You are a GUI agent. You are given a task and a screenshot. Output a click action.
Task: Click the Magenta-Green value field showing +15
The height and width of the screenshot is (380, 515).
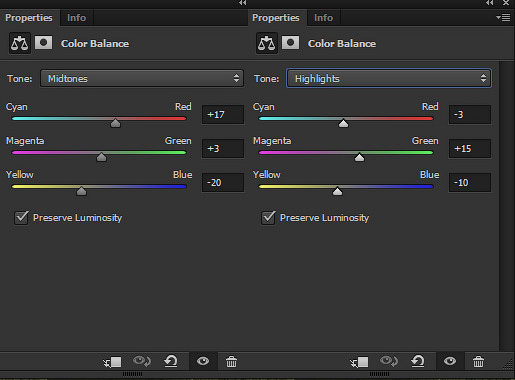click(470, 149)
